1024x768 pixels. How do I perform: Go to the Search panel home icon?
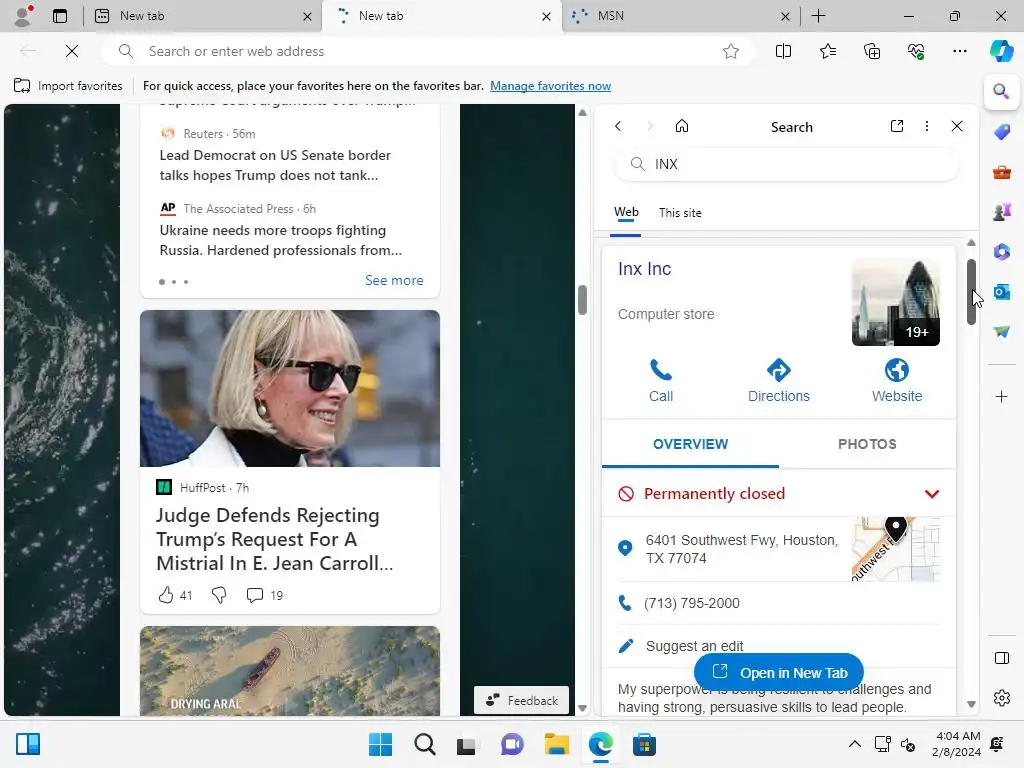[682, 126]
